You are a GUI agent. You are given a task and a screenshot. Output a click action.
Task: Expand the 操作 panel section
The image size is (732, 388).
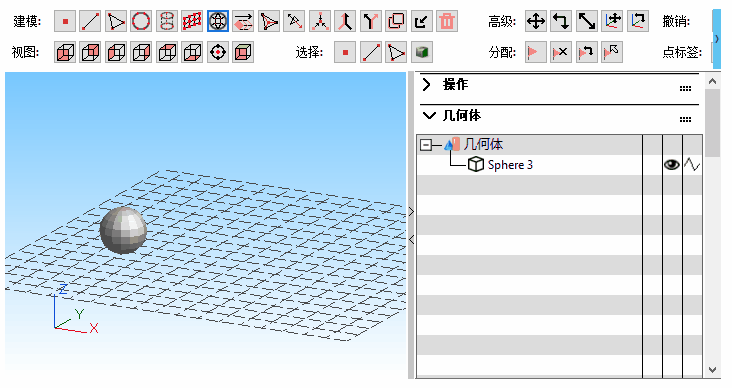426,85
